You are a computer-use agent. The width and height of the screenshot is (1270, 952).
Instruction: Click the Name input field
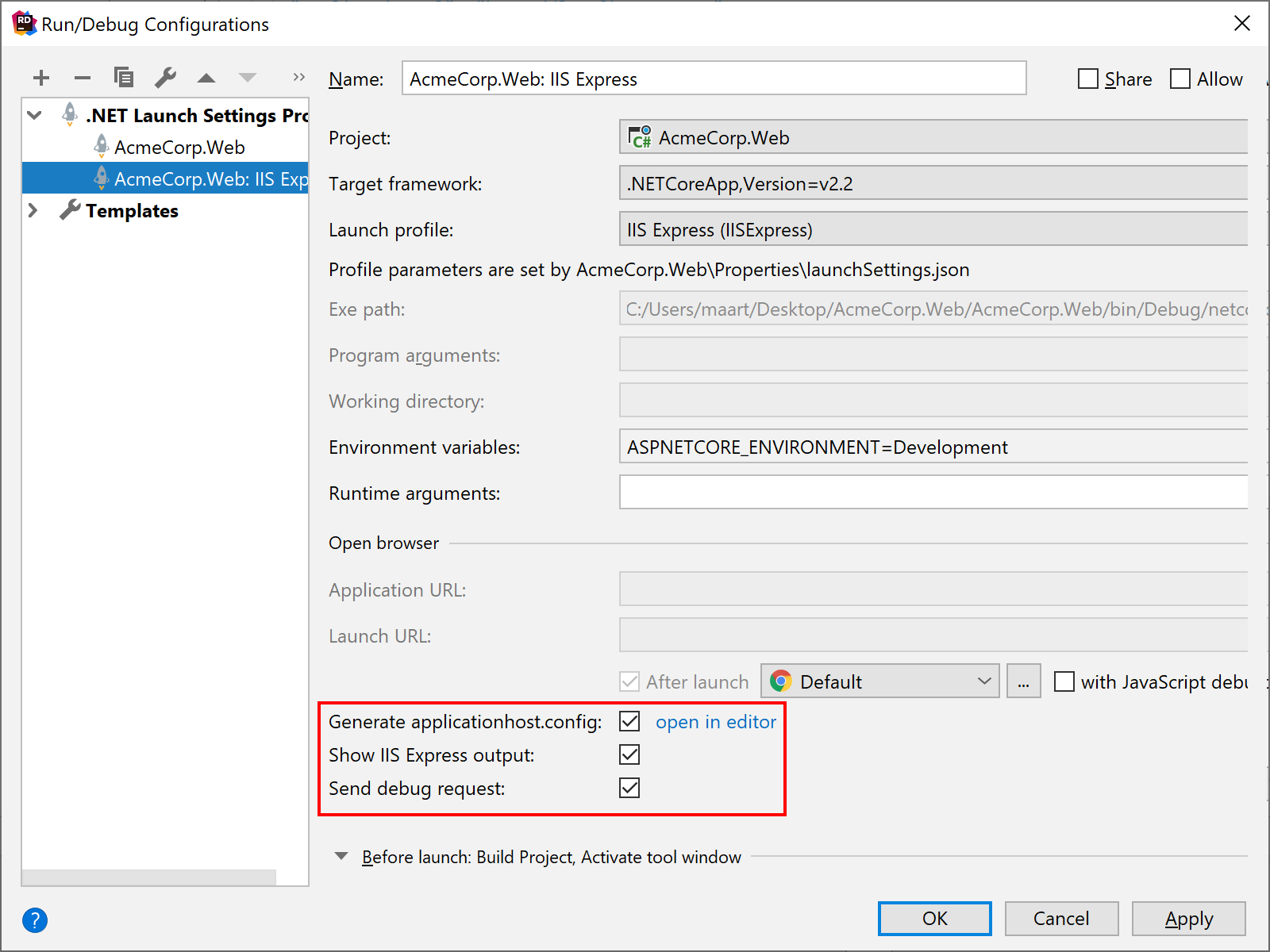point(714,79)
